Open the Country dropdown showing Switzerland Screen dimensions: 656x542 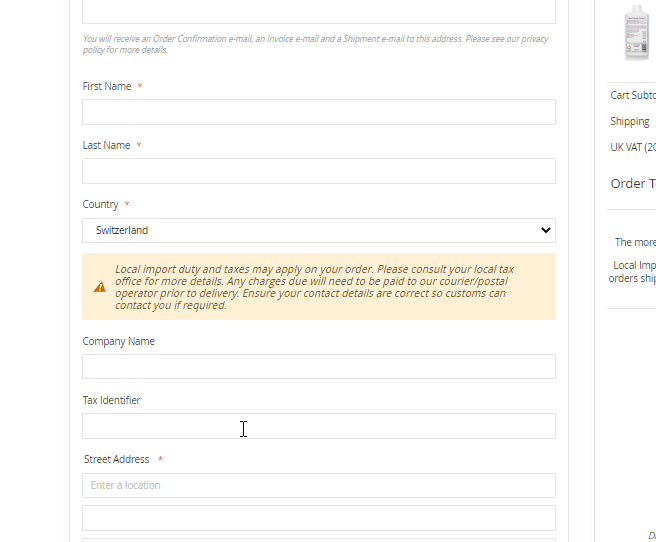[x=318, y=230]
